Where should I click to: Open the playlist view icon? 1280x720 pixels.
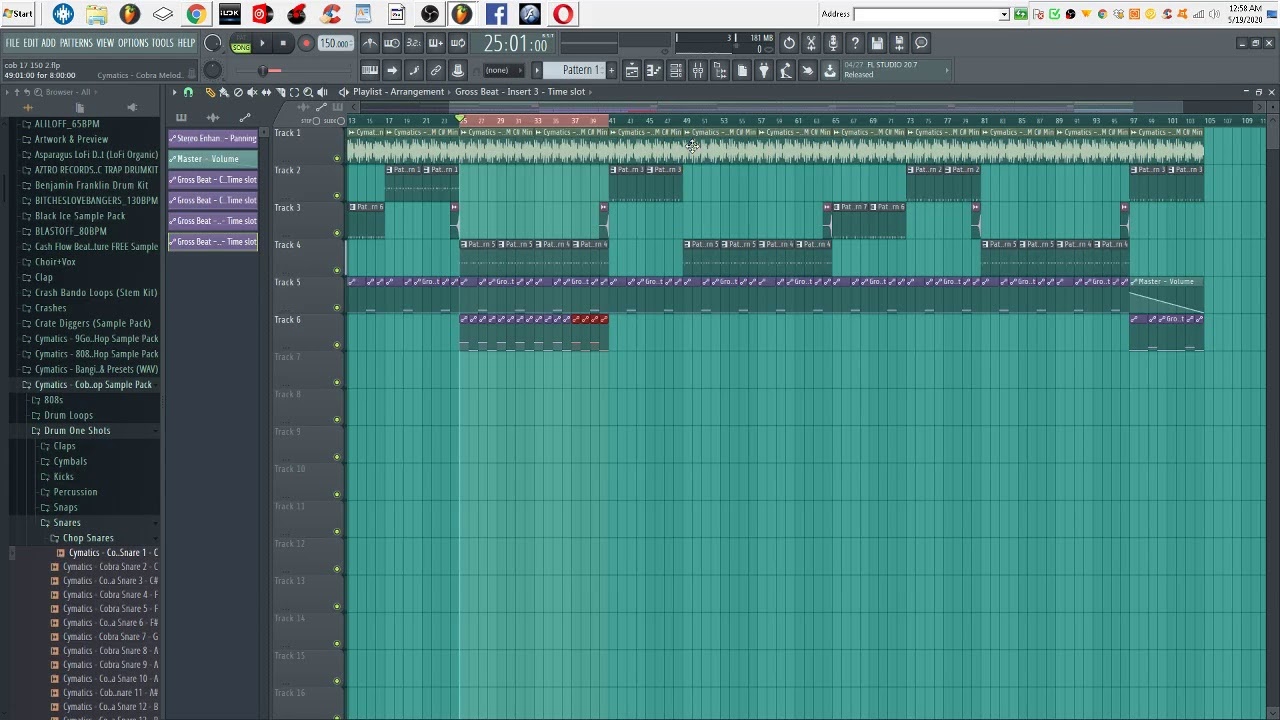632,70
